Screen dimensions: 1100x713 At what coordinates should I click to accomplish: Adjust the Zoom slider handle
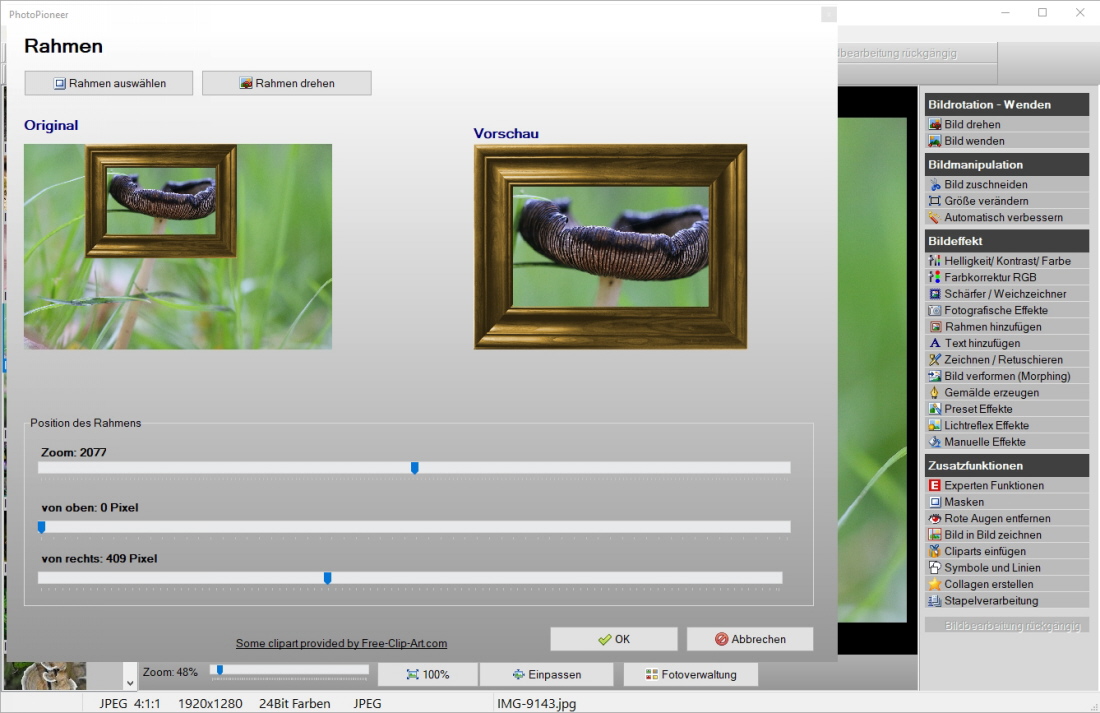(415, 468)
